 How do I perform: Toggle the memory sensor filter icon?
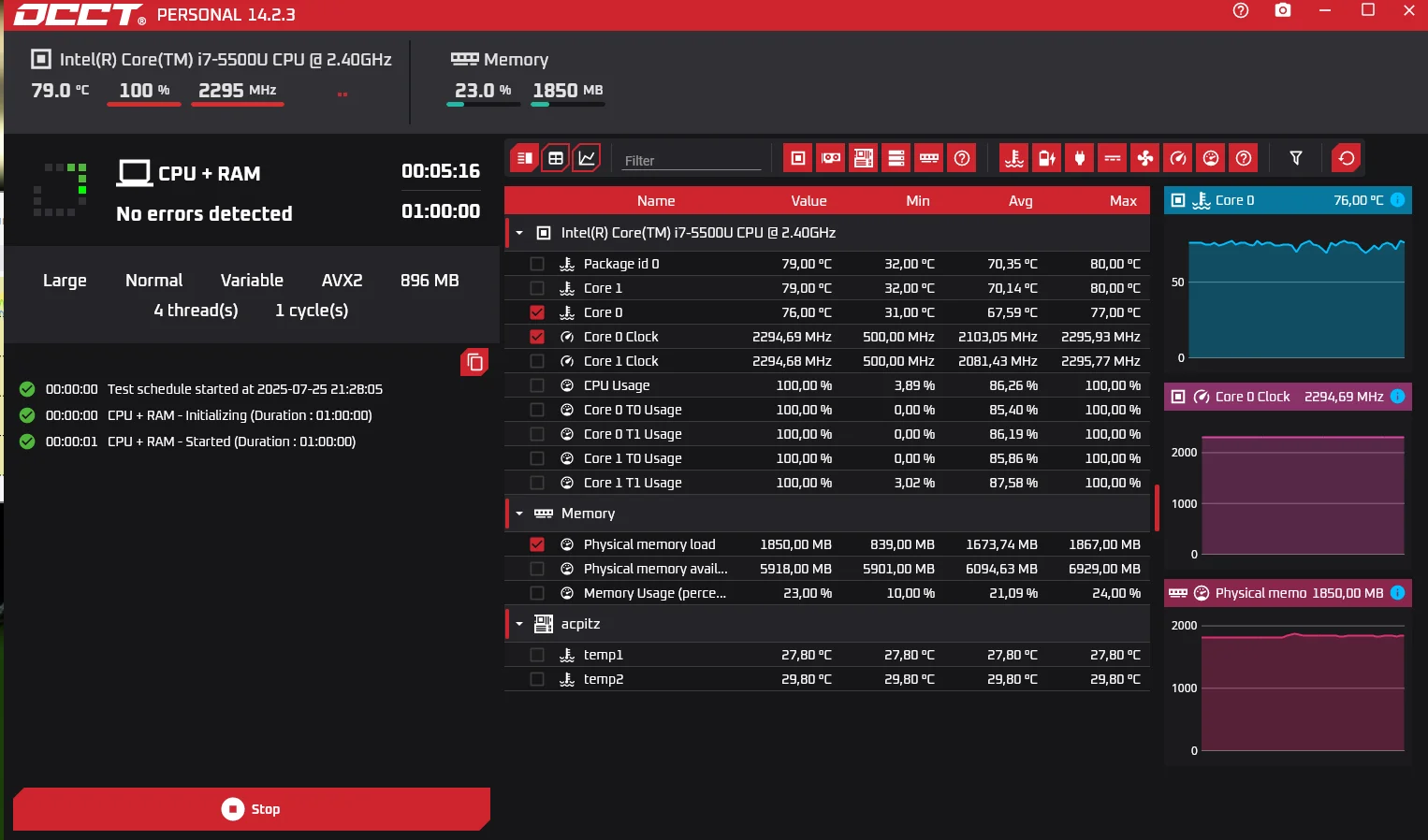pyautogui.click(x=929, y=158)
